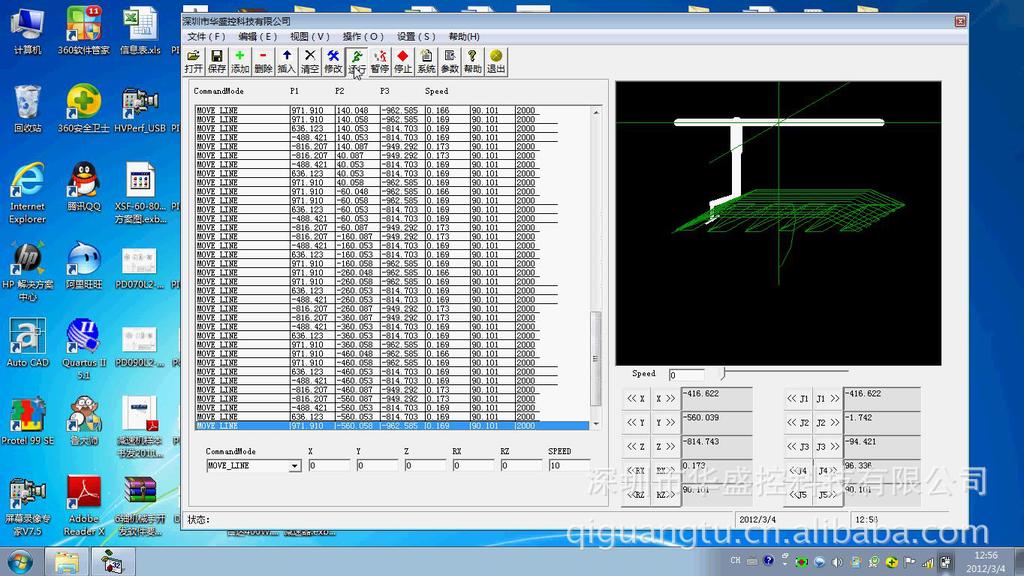Click the 修改 (Modify) tools icon
The width and height of the screenshot is (1024, 576).
[x=333, y=61]
